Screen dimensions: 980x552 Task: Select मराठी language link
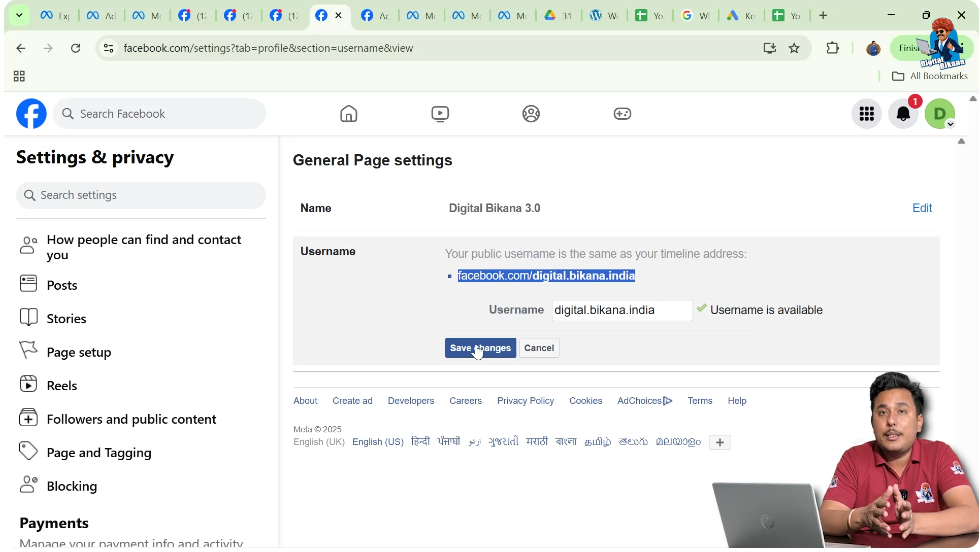tap(537, 441)
